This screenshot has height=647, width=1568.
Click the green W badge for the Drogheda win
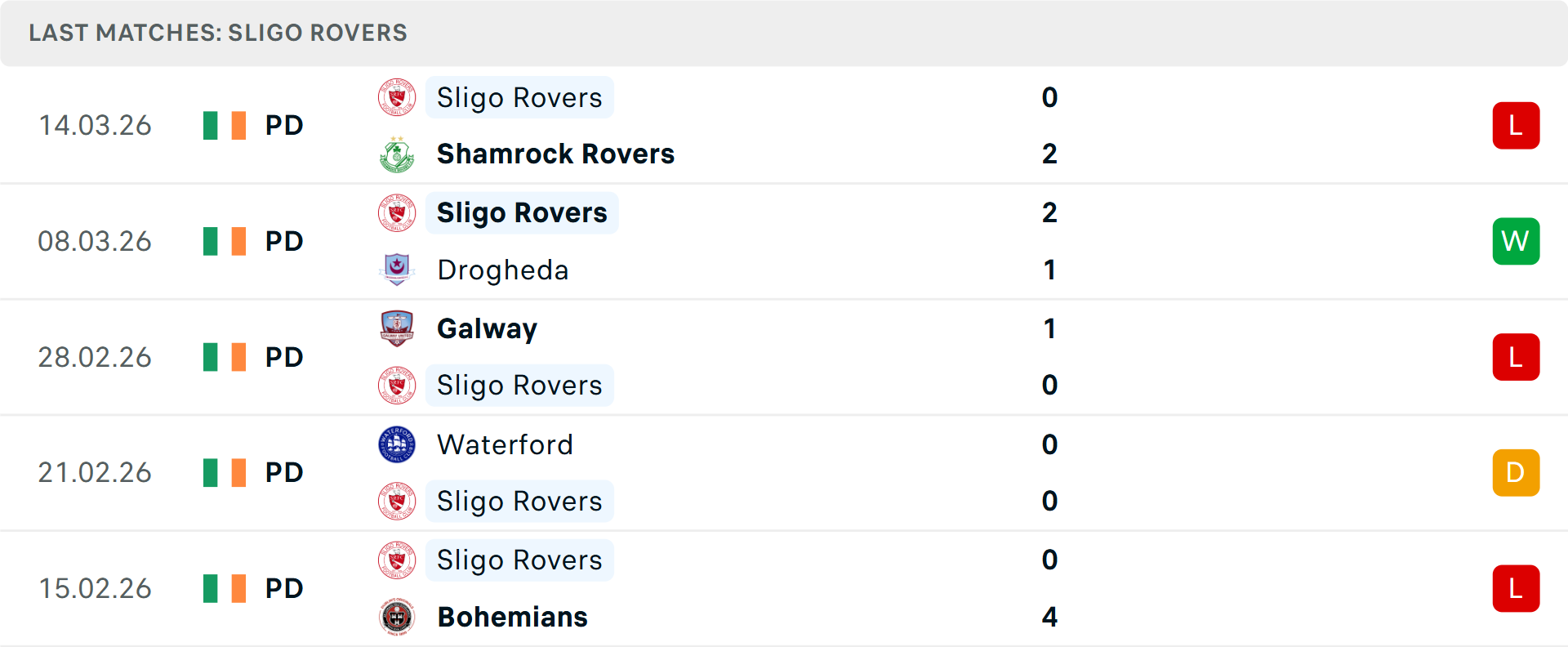point(1517,241)
